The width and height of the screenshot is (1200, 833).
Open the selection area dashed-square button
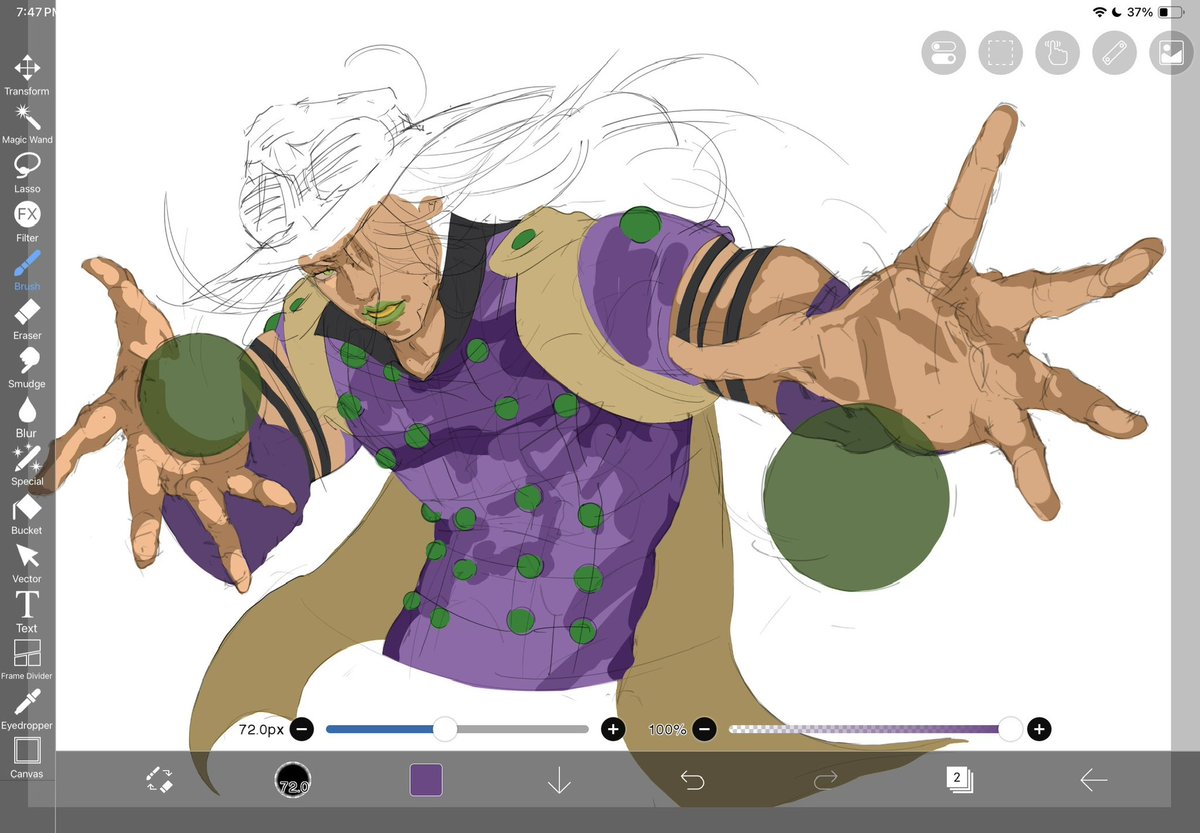1000,53
